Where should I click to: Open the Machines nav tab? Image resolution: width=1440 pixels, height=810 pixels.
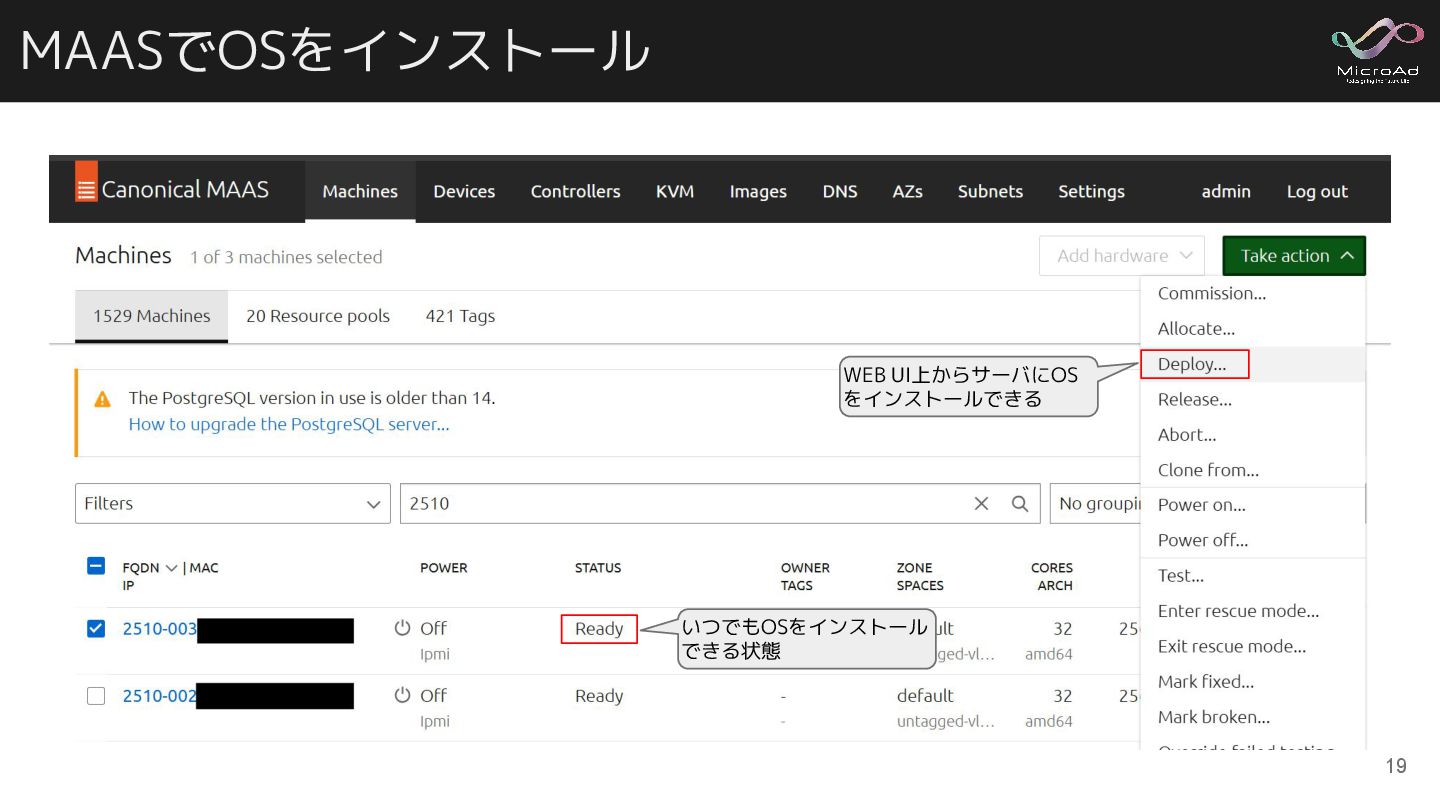[360, 191]
